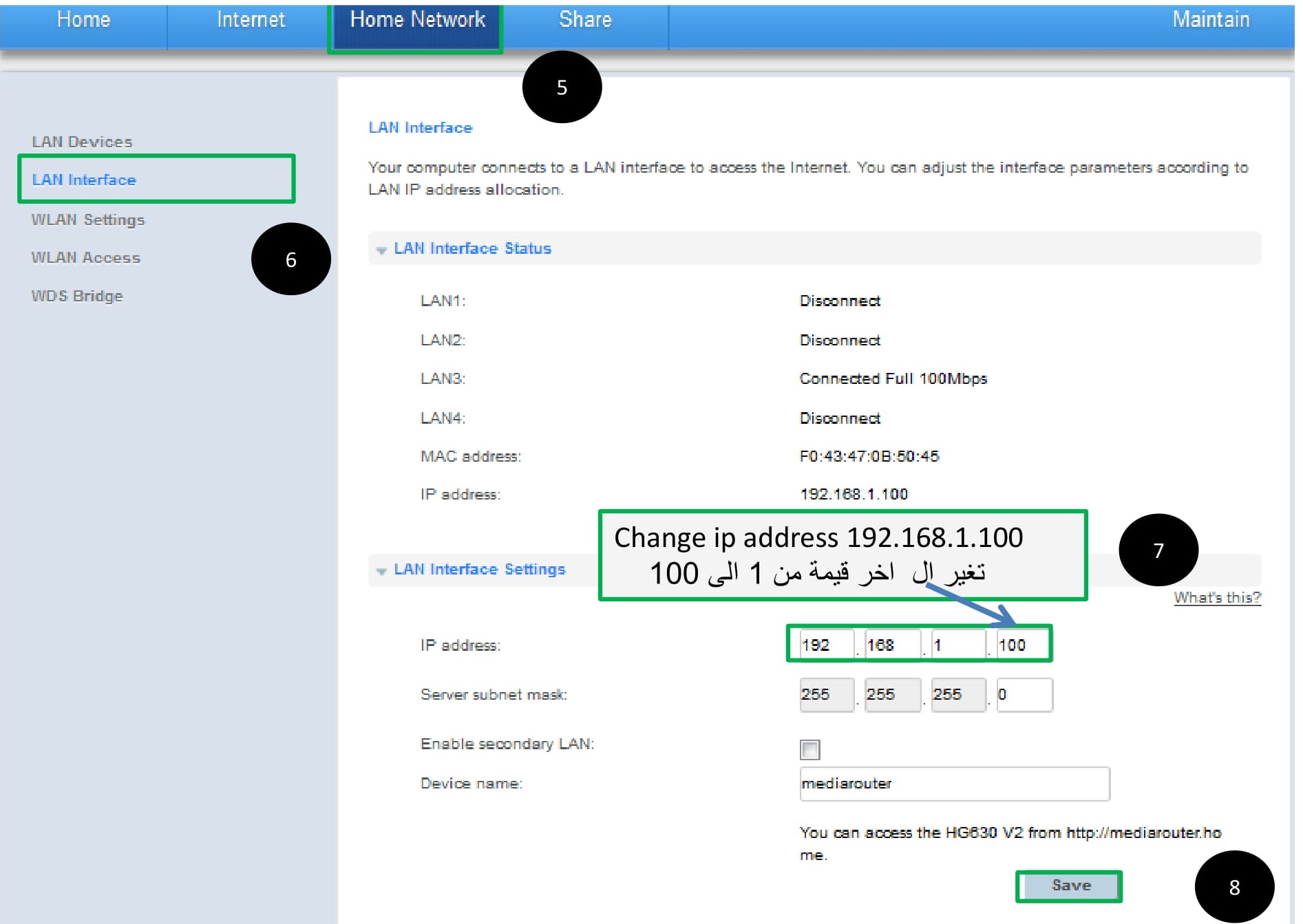The width and height of the screenshot is (1303, 924).
Task: Click the third IP address octet field
Action: (x=957, y=645)
